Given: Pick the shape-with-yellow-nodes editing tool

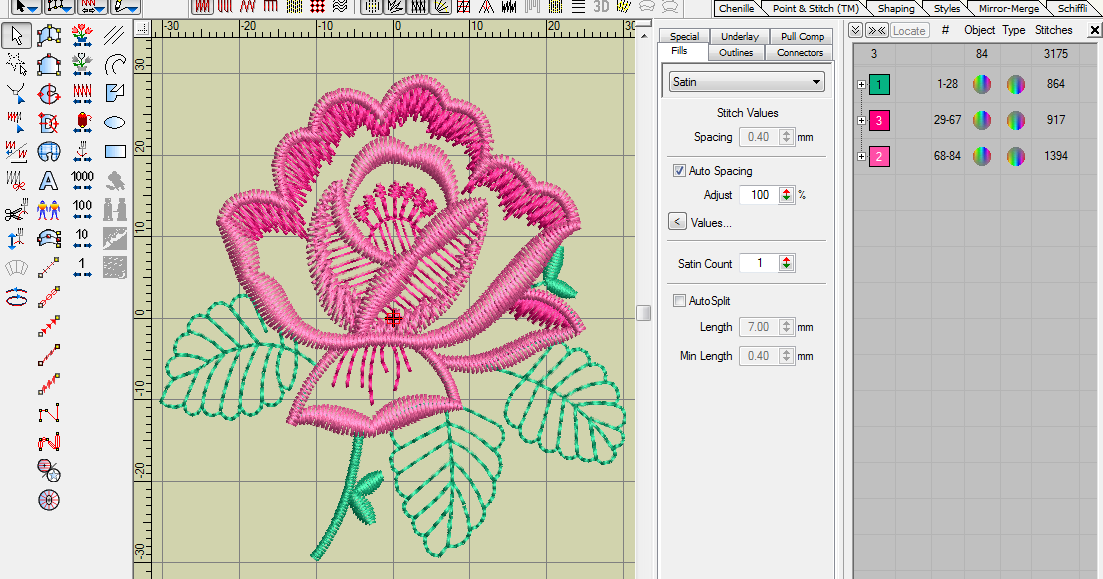Looking at the screenshot, I should click(49, 35).
